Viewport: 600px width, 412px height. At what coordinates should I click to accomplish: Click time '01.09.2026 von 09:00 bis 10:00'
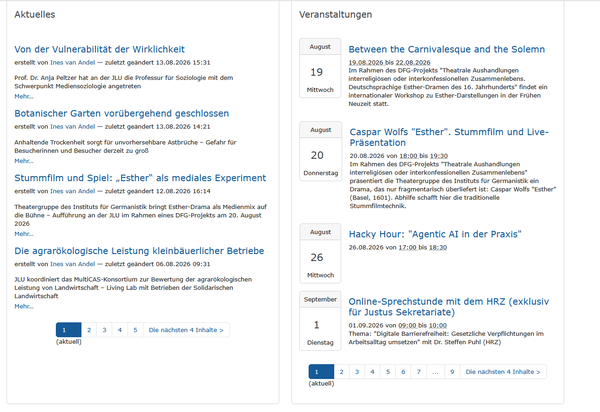(398, 325)
